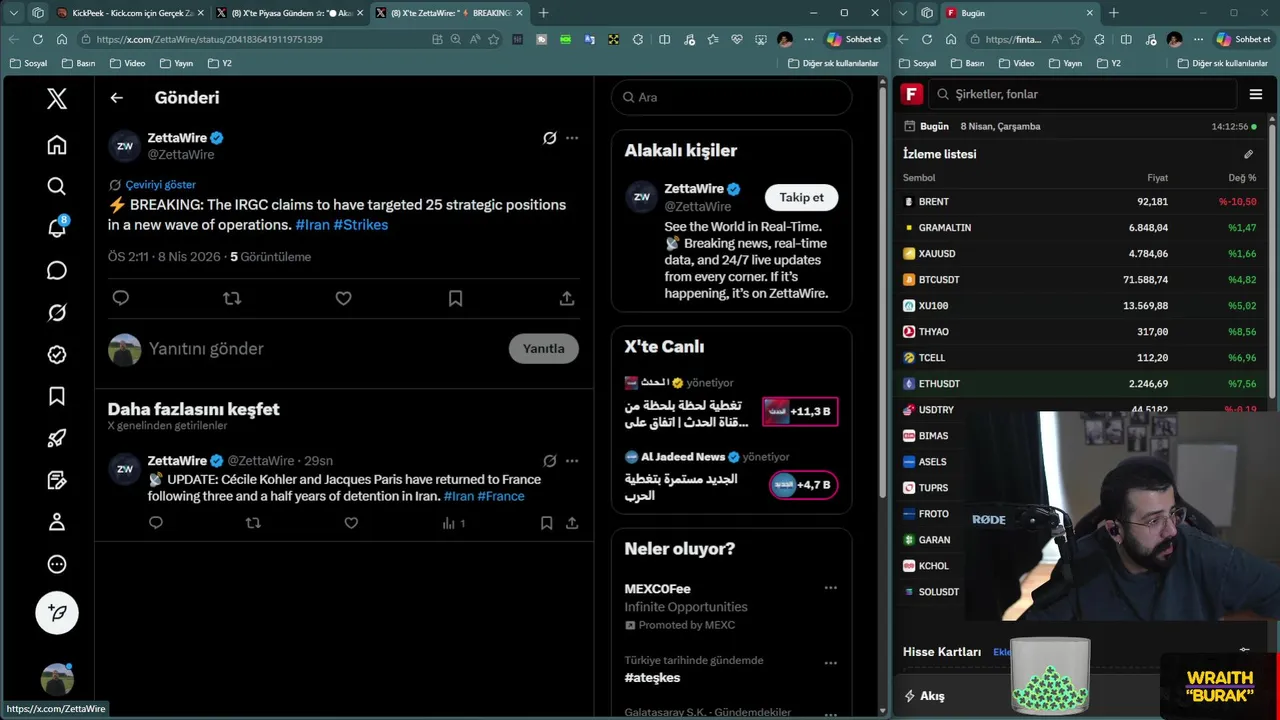This screenshot has height=720, width=1280.
Task: Click Çeviriyi göster translation link
Action: (160, 185)
